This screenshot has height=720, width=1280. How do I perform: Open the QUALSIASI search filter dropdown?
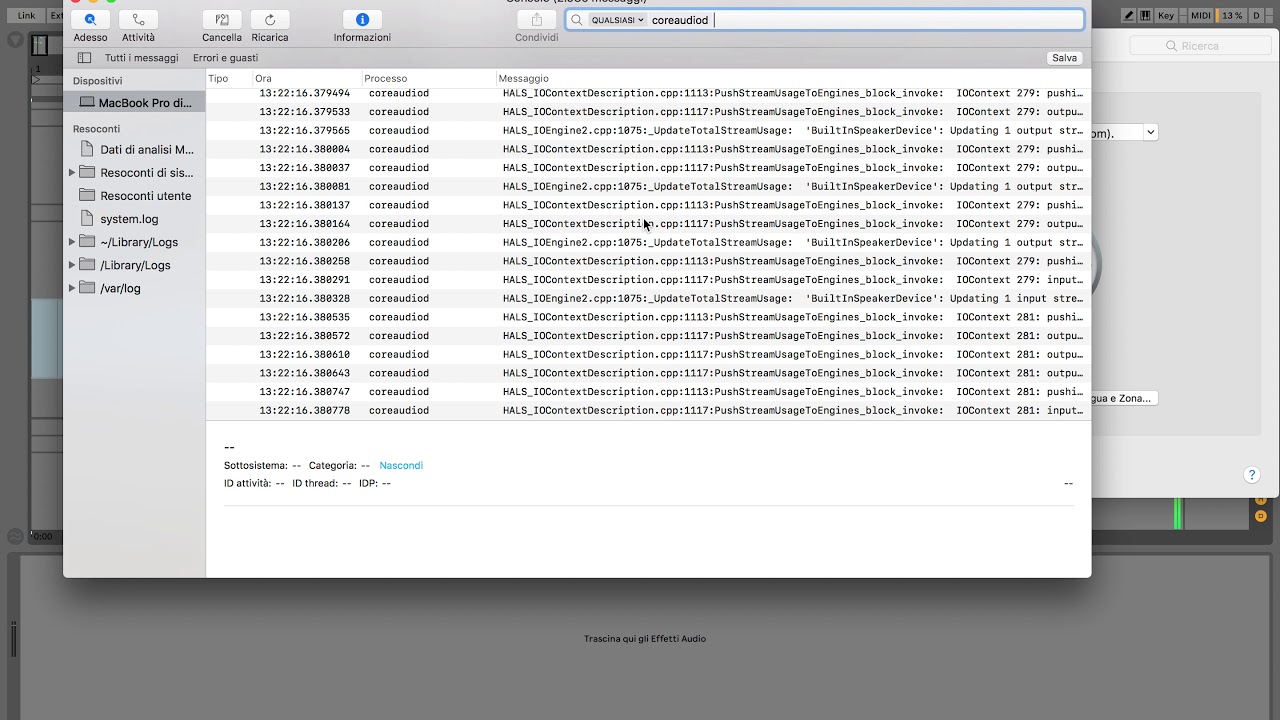(x=616, y=20)
